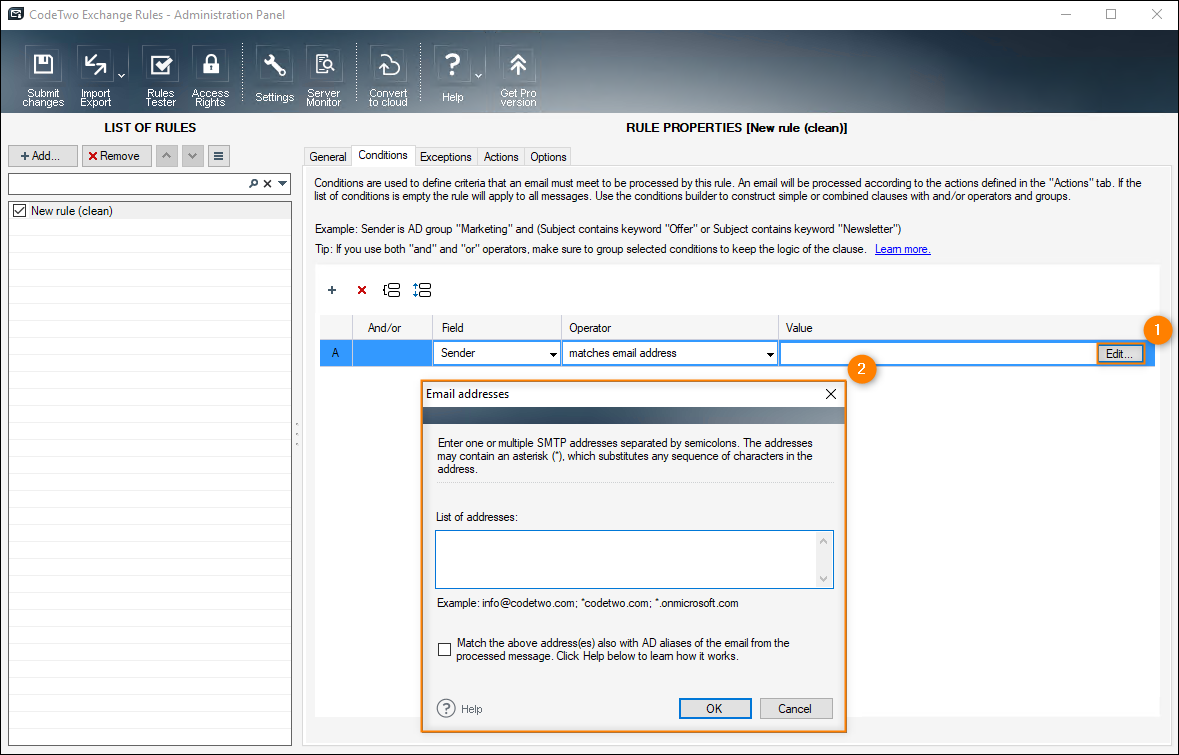Move rule down with the arrow button
This screenshot has height=755, width=1179.
point(192,156)
